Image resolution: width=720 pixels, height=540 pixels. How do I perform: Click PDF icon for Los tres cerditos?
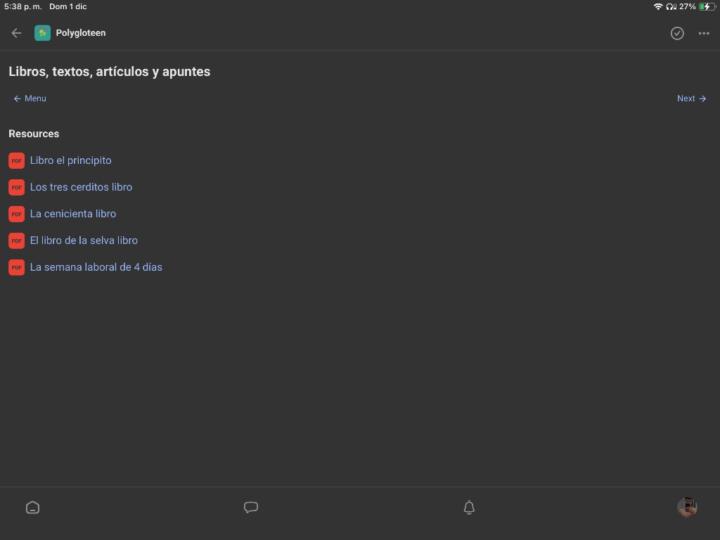click(x=17, y=187)
